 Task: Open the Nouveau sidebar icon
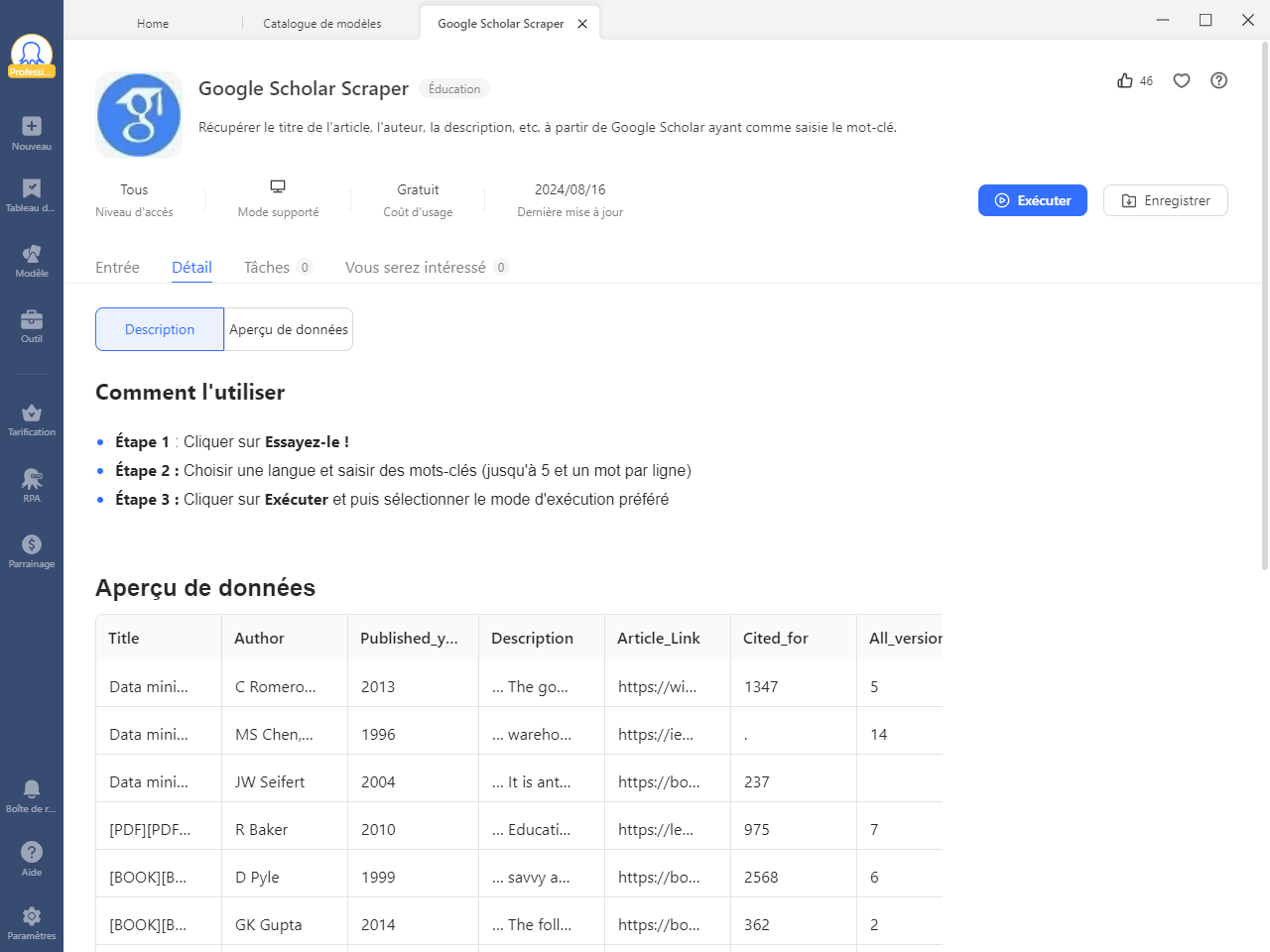pos(32,126)
